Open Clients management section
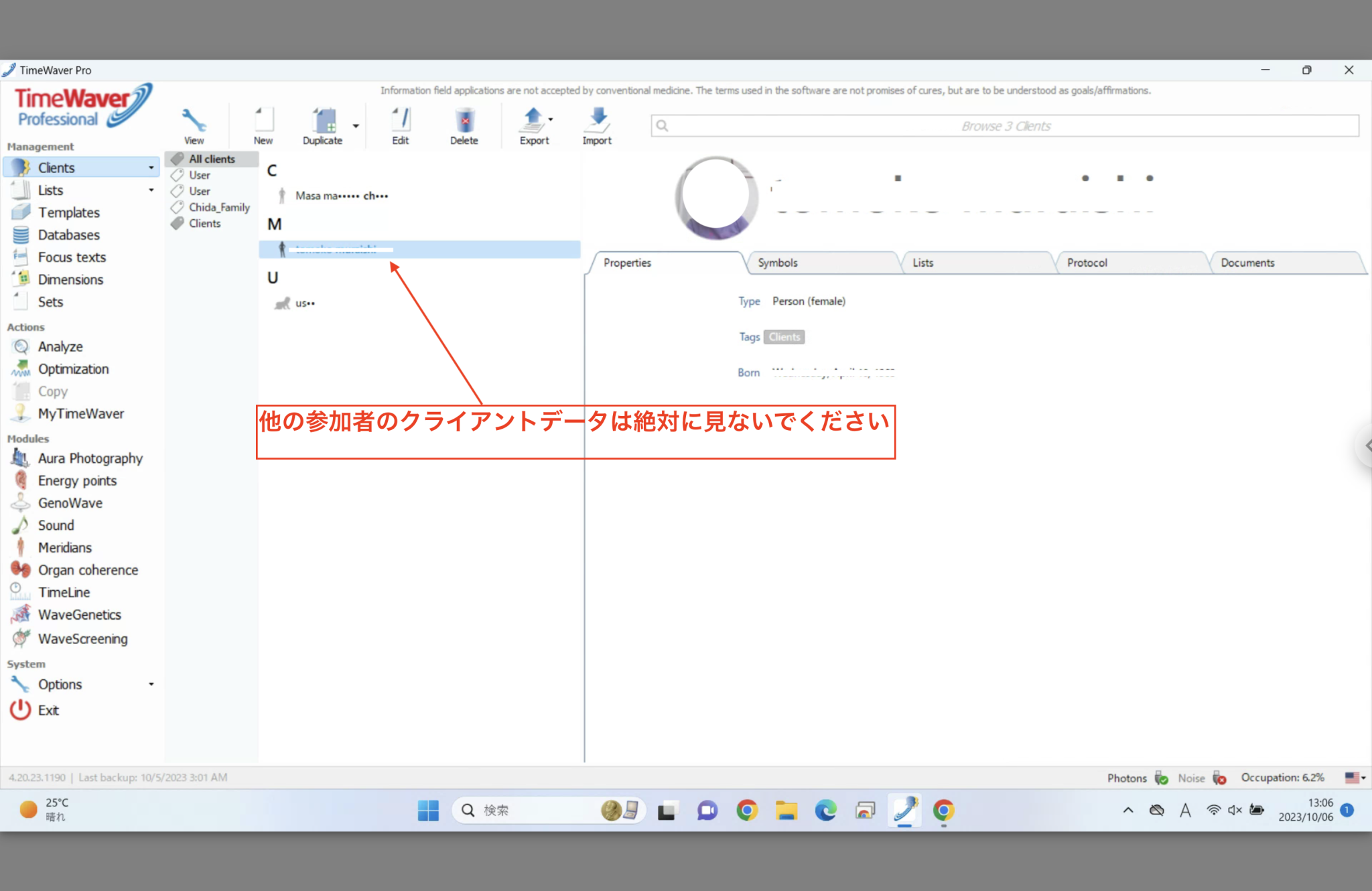 click(x=82, y=167)
